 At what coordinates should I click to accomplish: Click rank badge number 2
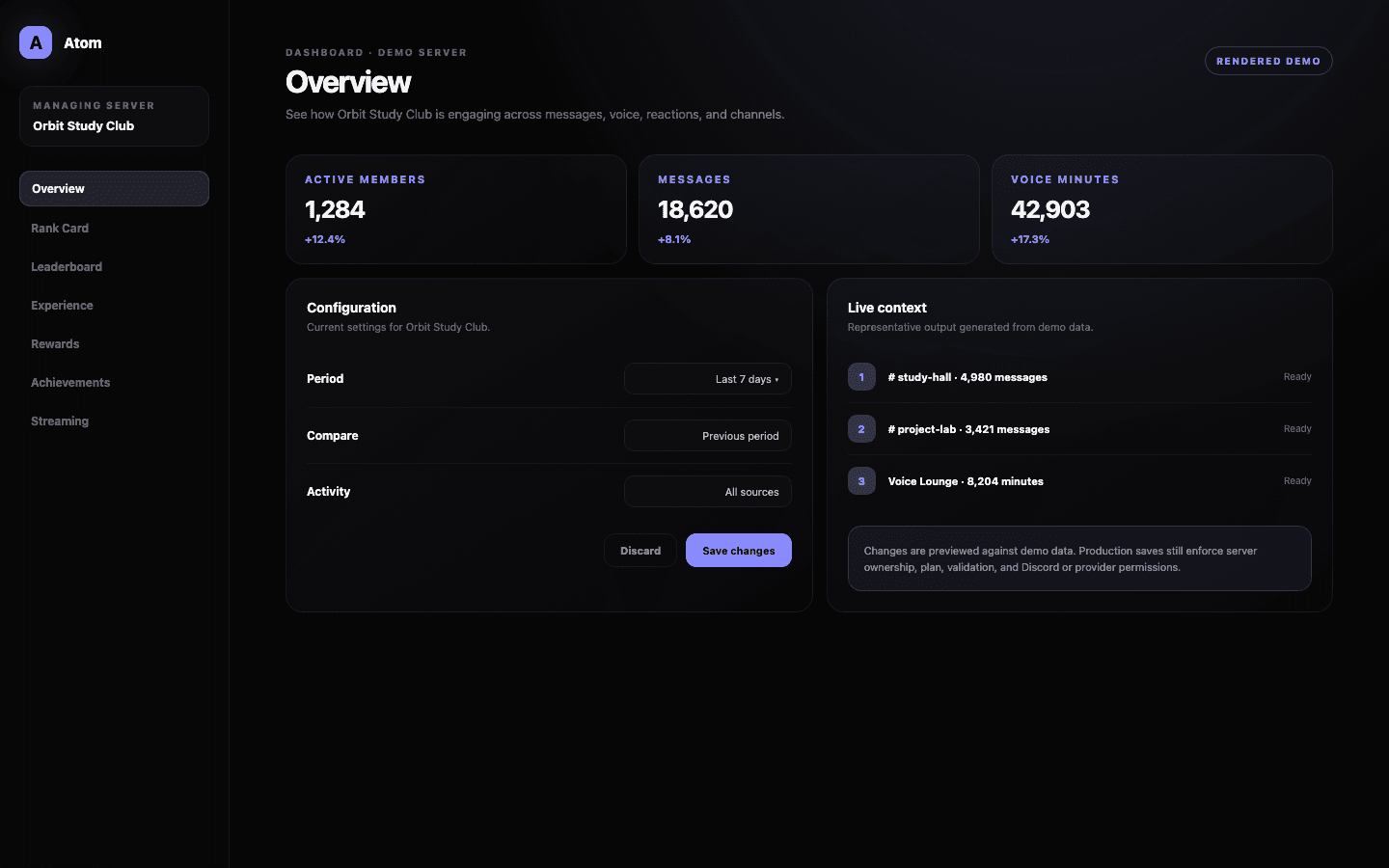coord(861,429)
